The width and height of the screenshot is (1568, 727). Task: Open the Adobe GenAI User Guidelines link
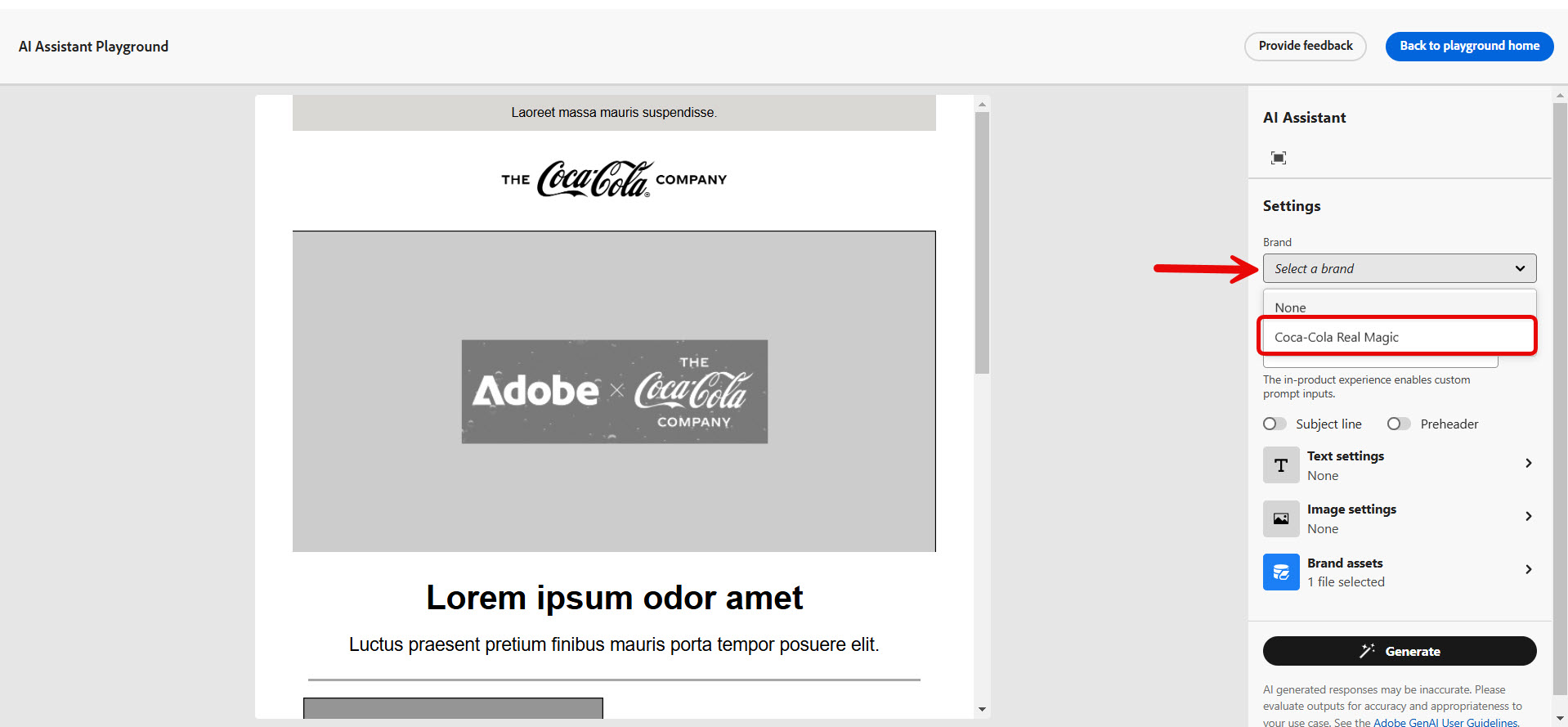(x=1445, y=722)
